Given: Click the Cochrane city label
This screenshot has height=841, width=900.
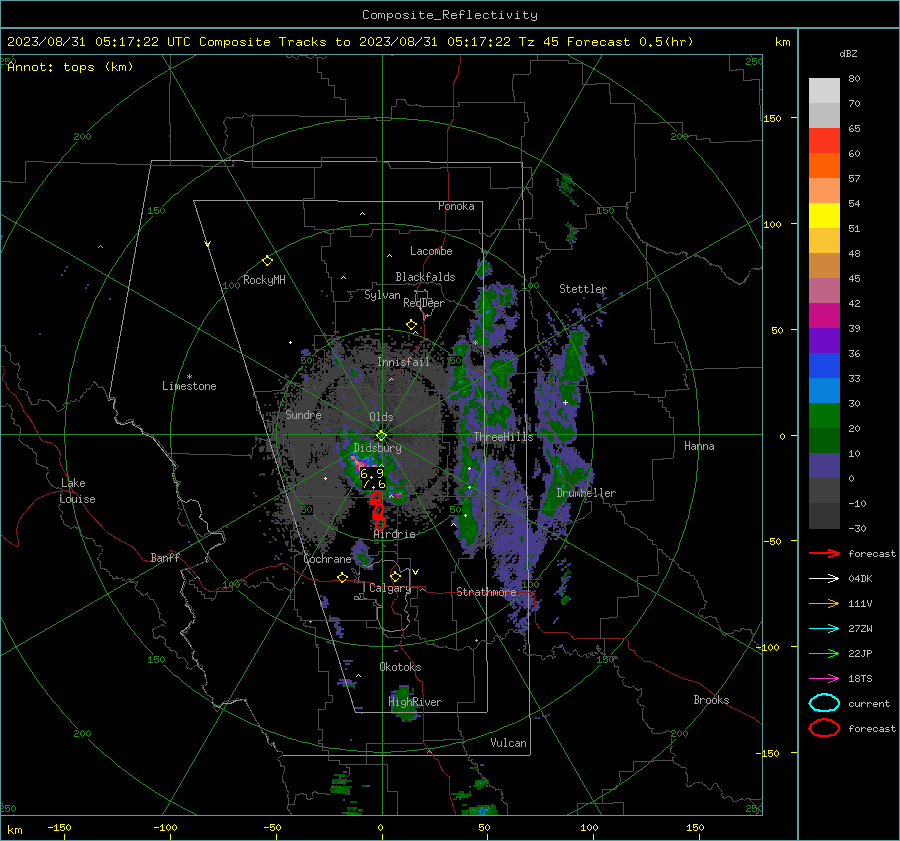Looking at the screenshot, I should coord(327,559).
